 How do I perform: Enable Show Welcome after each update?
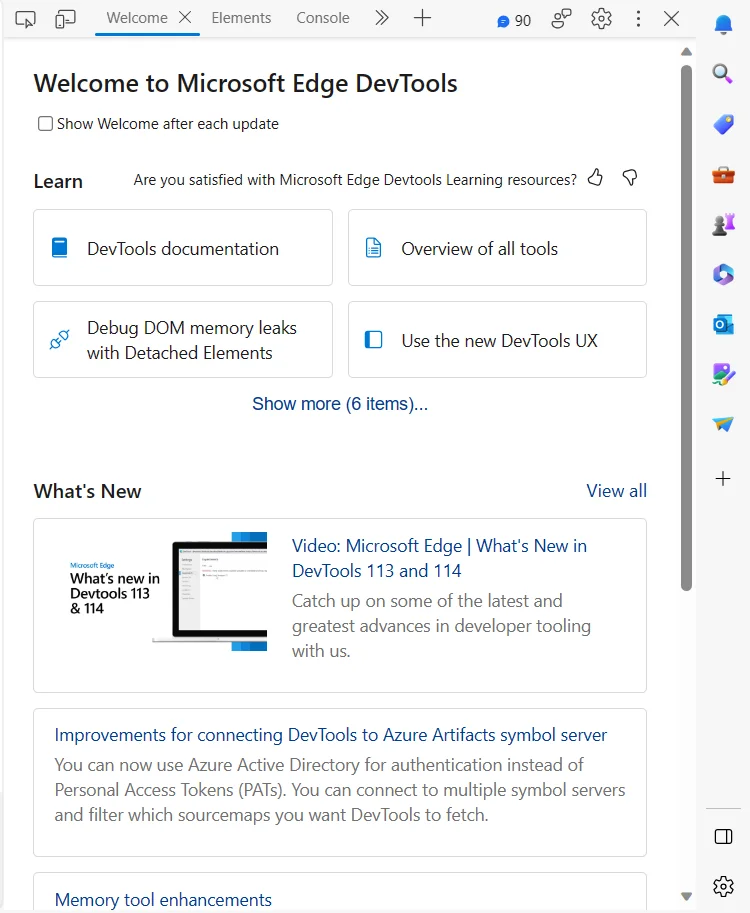tap(45, 123)
